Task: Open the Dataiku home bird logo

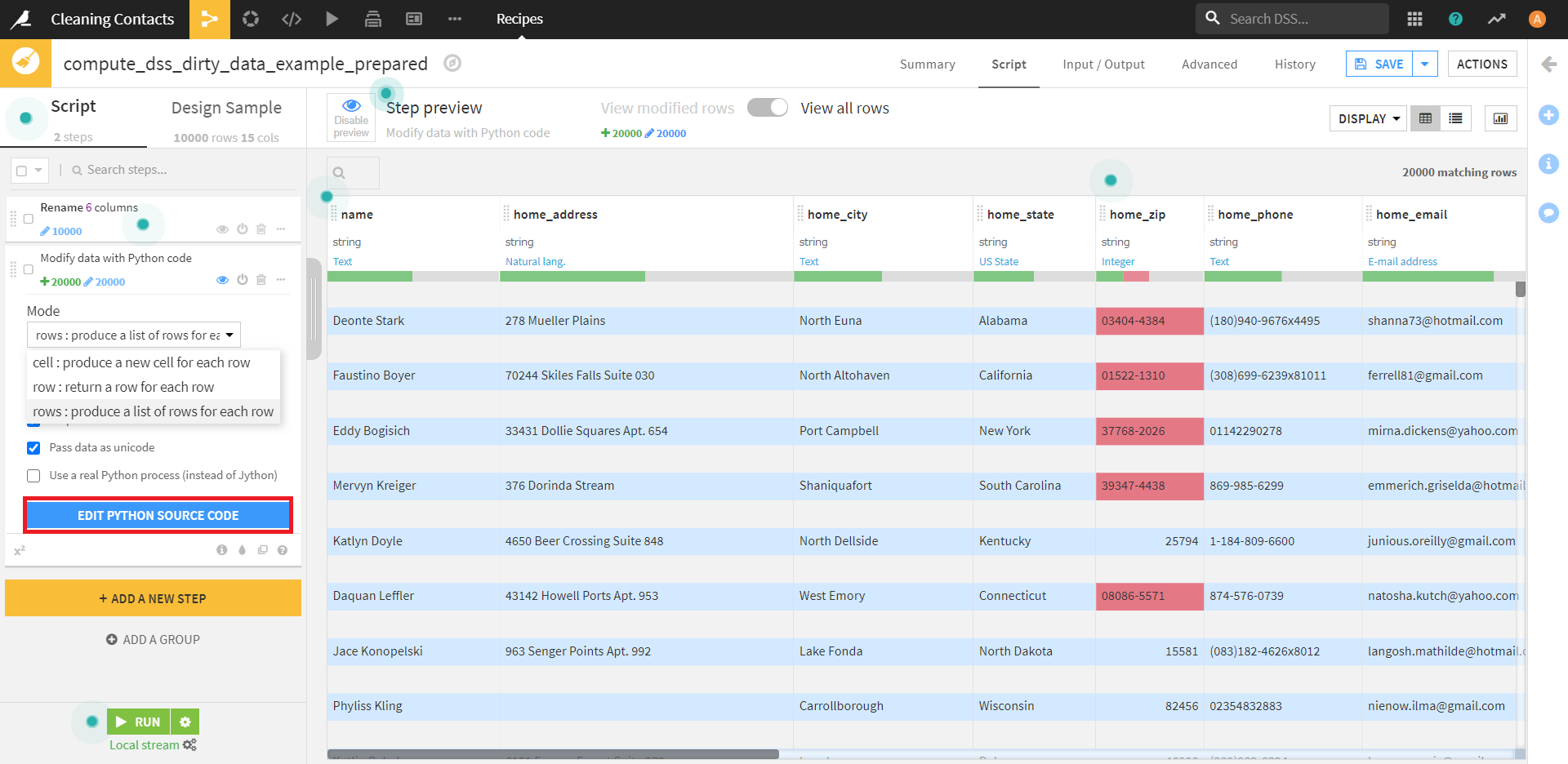Action: [x=22, y=19]
